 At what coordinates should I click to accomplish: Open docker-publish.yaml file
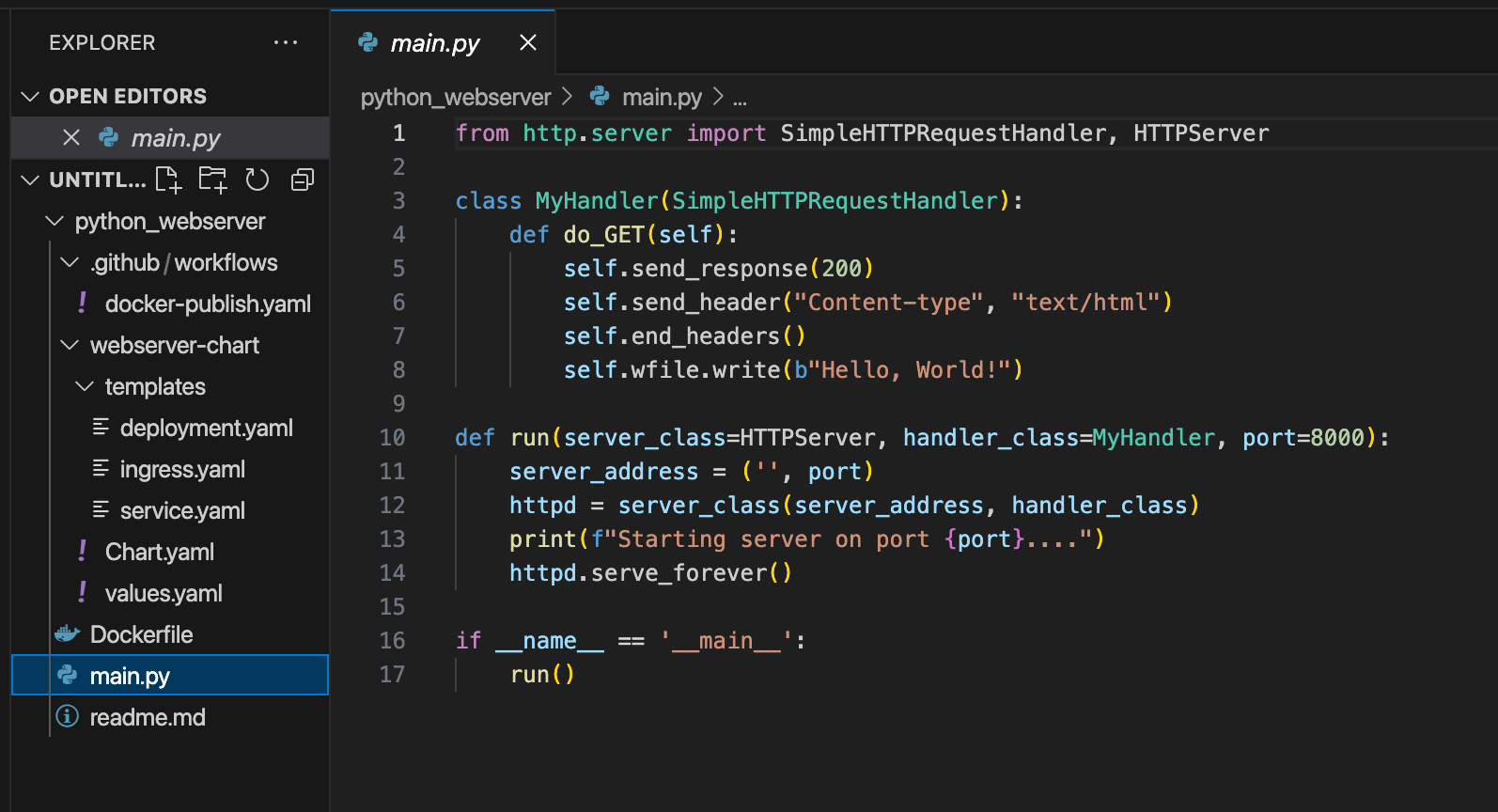click(208, 304)
